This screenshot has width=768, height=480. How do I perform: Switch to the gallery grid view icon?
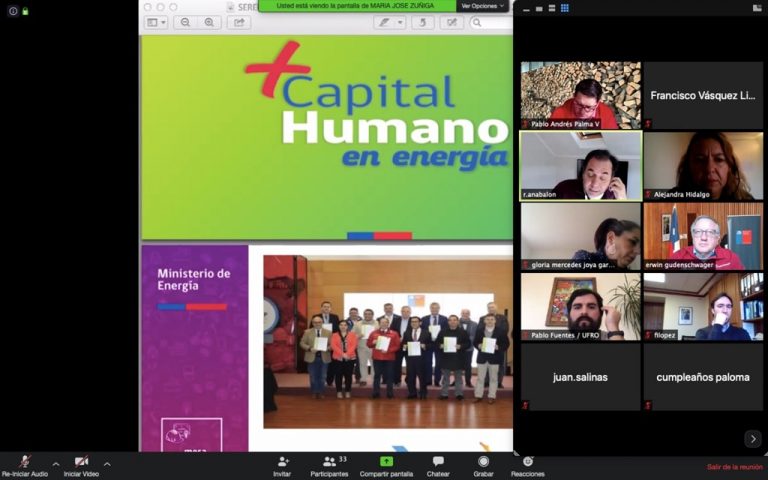(565, 8)
